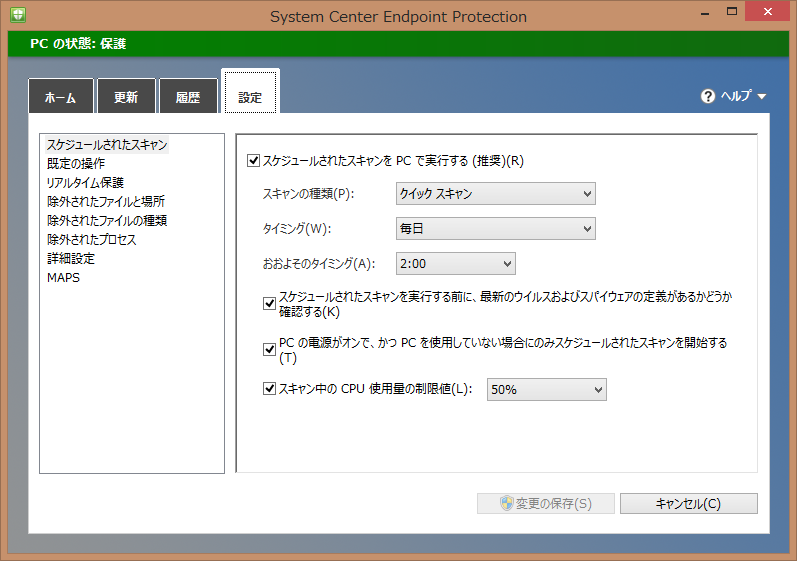Viewport: 797px width, 561px height.
Task: Switch to the 履歴 tab
Action: pos(188,96)
